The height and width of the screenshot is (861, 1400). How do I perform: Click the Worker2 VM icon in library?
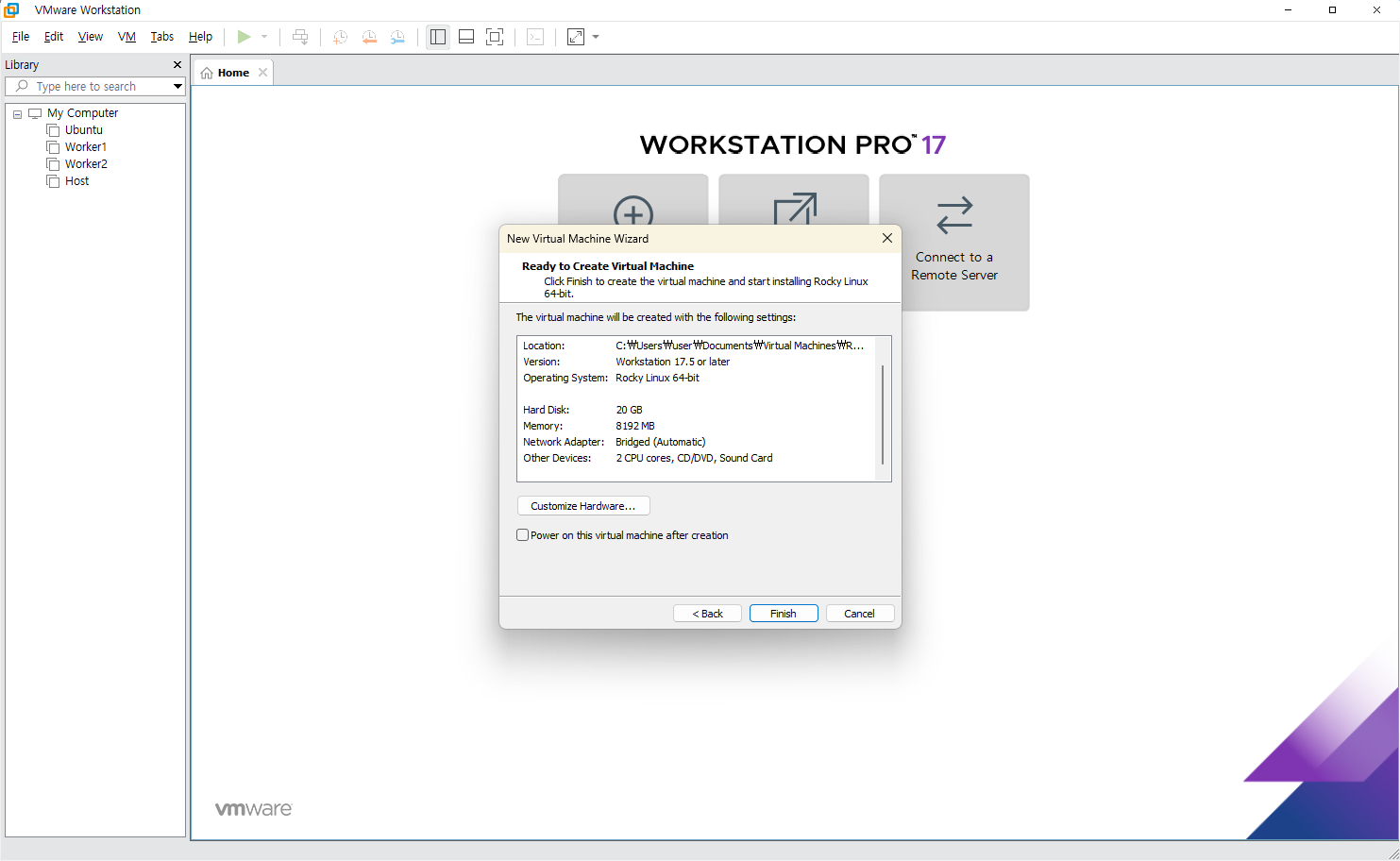point(53,164)
